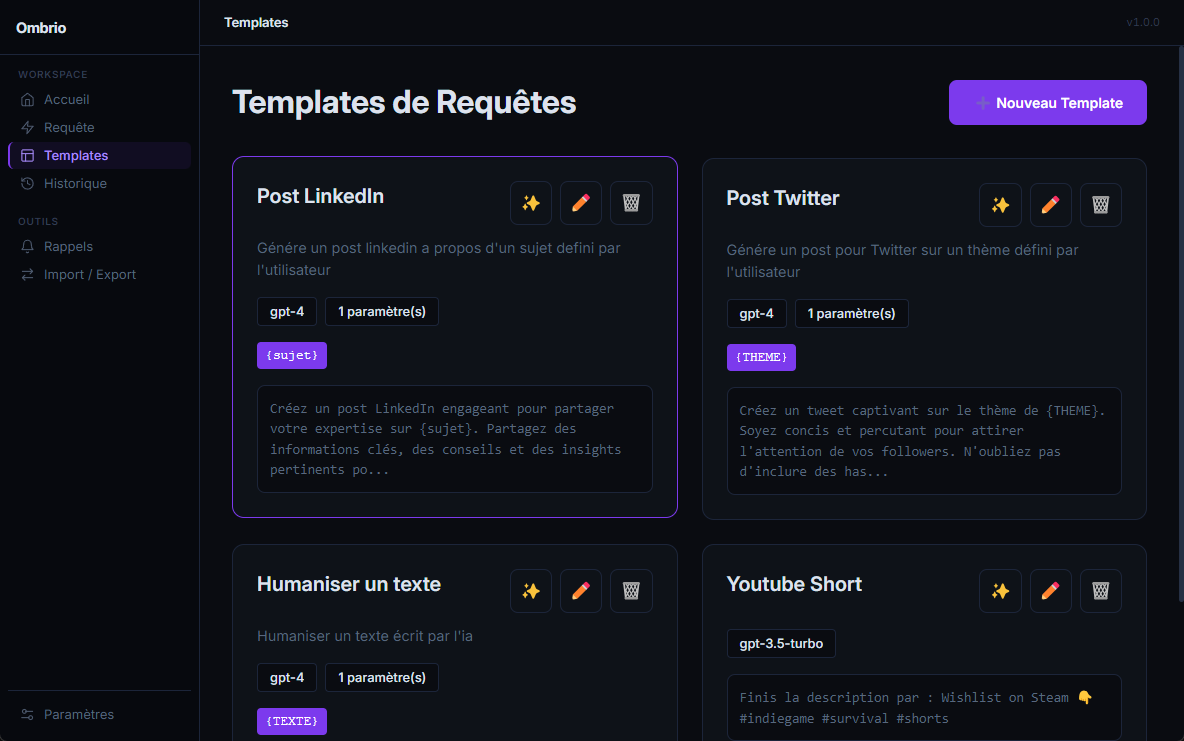This screenshot has height=741, width=1184.
Task: Open Historique in the sidebar
Action: point(75,184)
